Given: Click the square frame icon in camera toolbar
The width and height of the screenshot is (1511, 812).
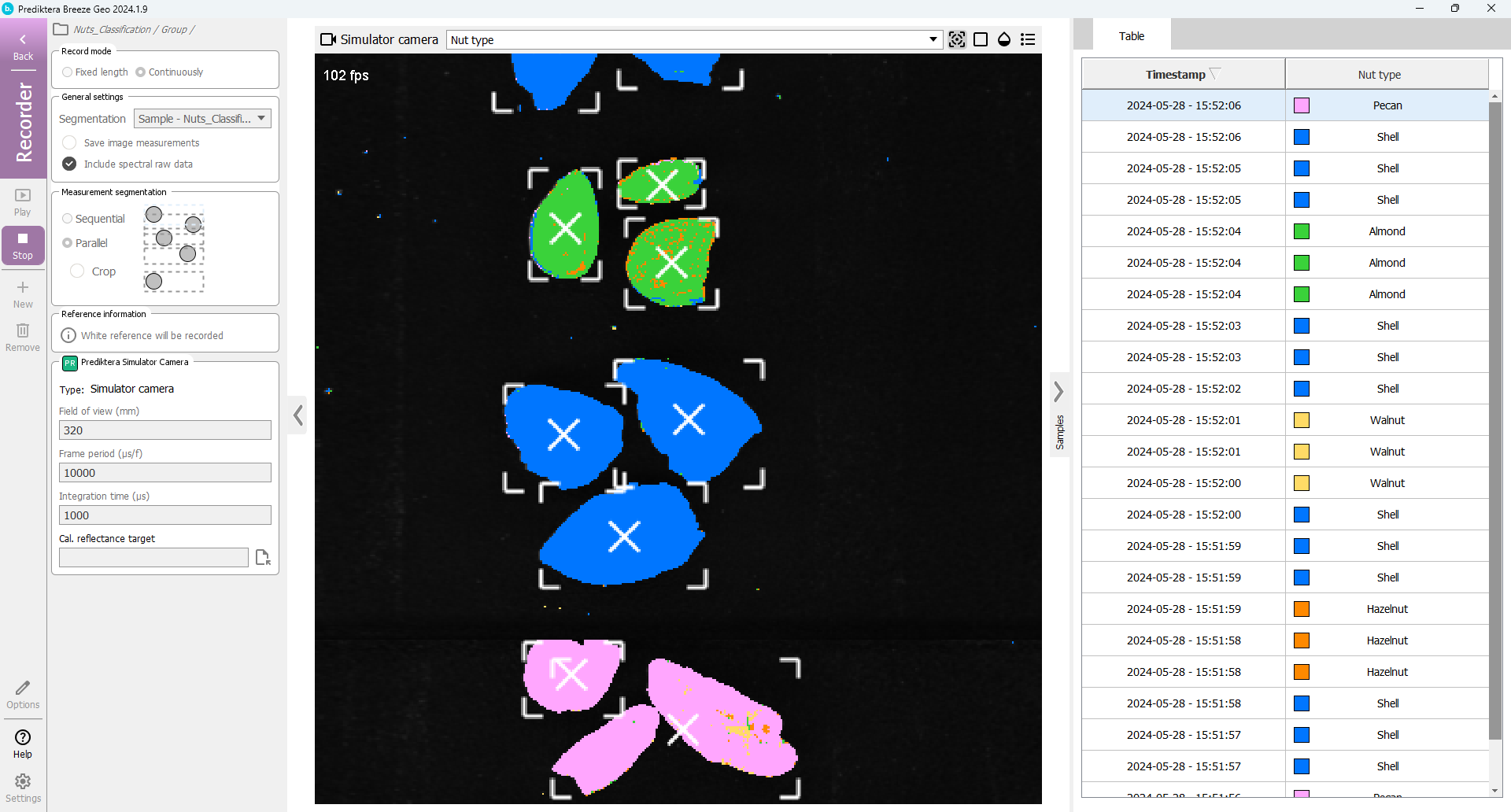Looking at the screenshot, I should [x=981, y=39].
